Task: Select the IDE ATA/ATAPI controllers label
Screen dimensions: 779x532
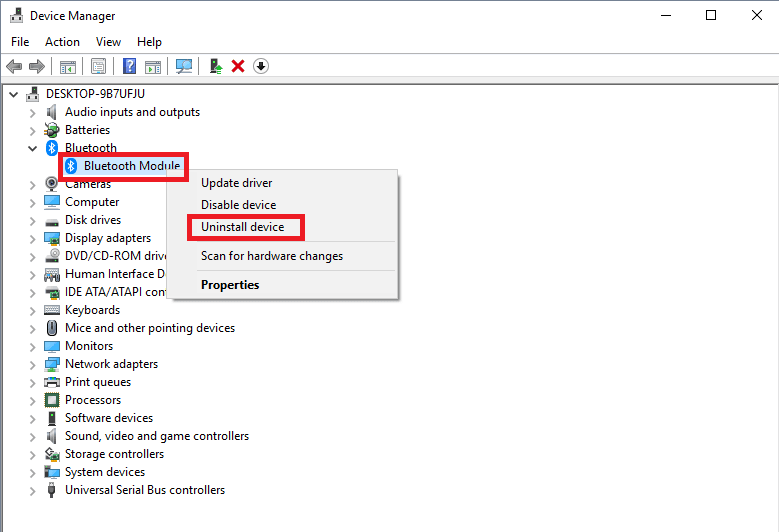Action: [x=116, y=292]
